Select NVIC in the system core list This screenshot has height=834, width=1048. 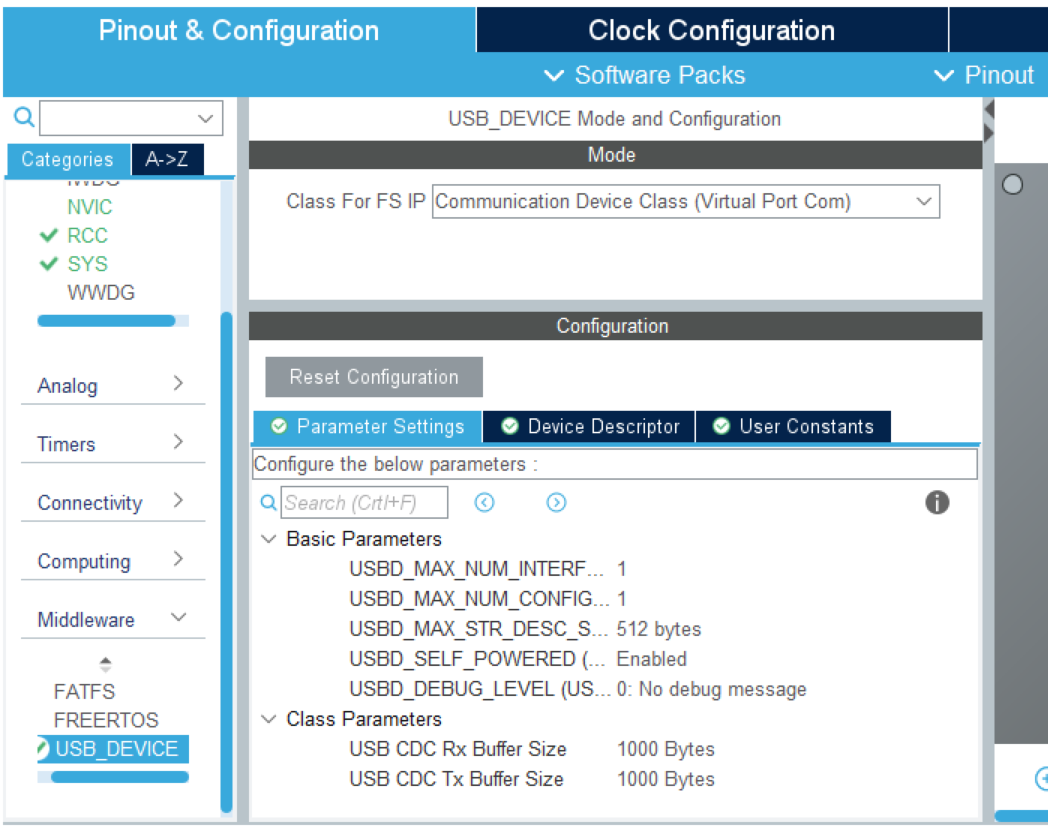[90, 207]
